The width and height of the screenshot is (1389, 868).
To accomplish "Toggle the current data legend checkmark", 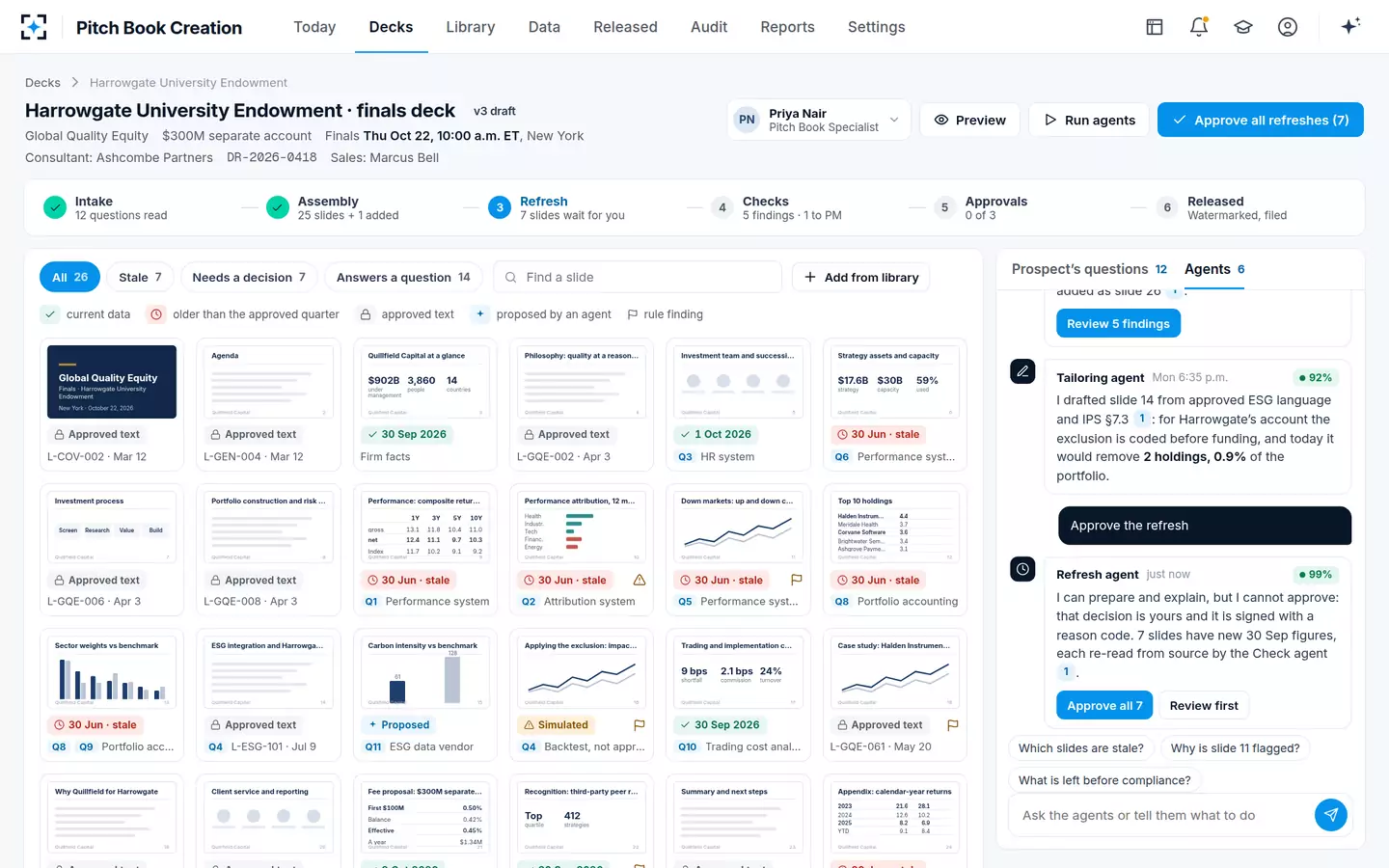I will coord(50,314).
